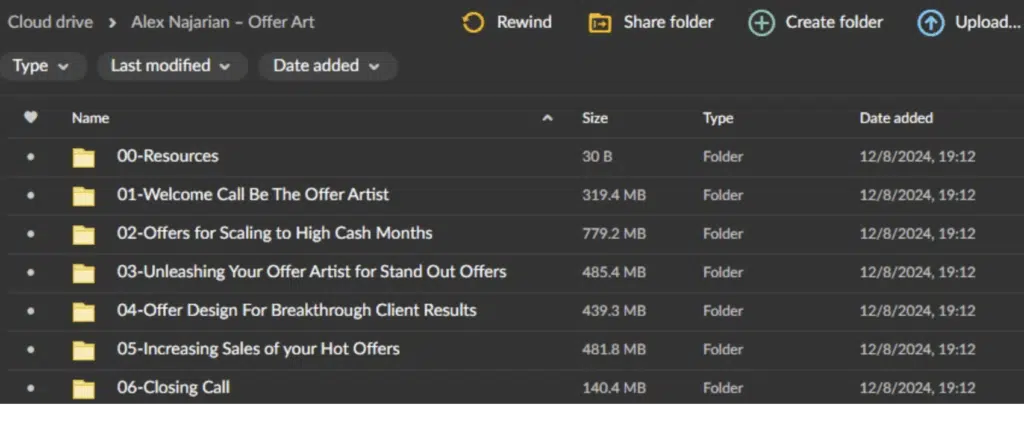Viewport: 1024px width, 440px height.
Task: Click the 319.4 MB size value
Action: [614, 195]
